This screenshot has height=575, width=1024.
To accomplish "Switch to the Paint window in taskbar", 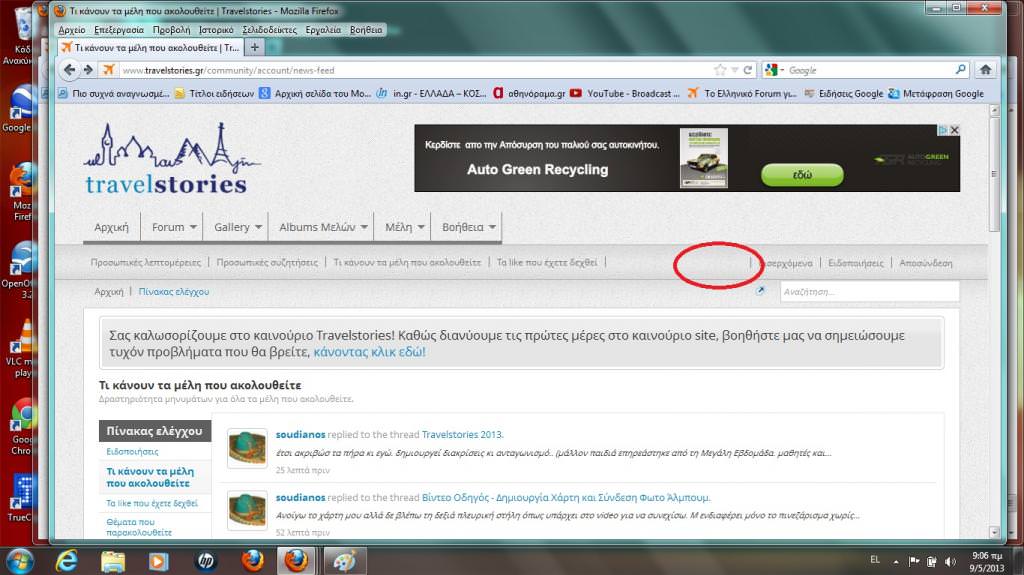I will 345,561.
